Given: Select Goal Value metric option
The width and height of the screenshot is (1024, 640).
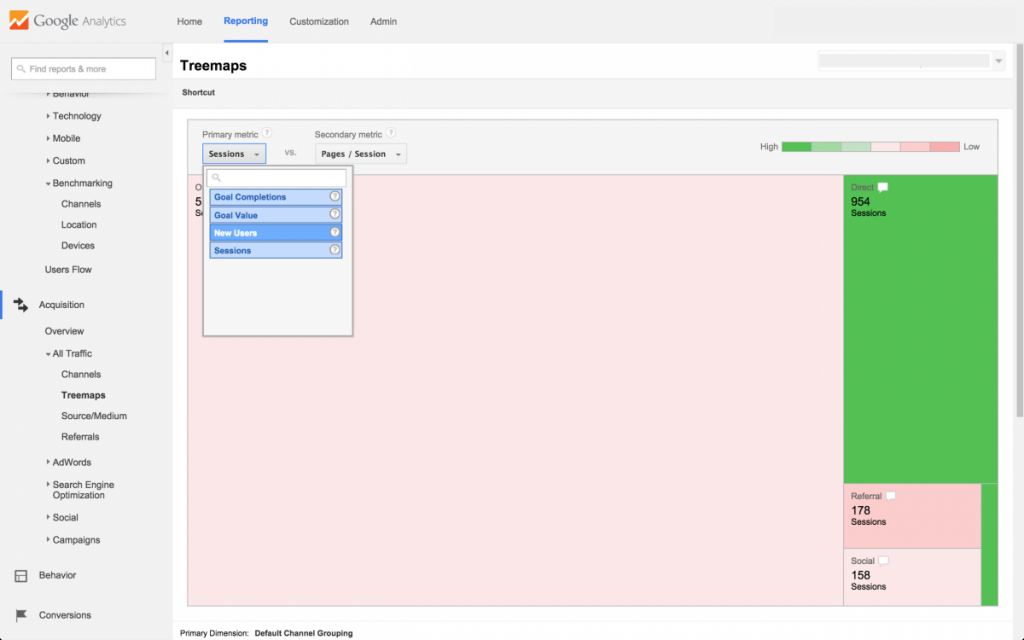Looking at the screenshot, I should (276, 214).
